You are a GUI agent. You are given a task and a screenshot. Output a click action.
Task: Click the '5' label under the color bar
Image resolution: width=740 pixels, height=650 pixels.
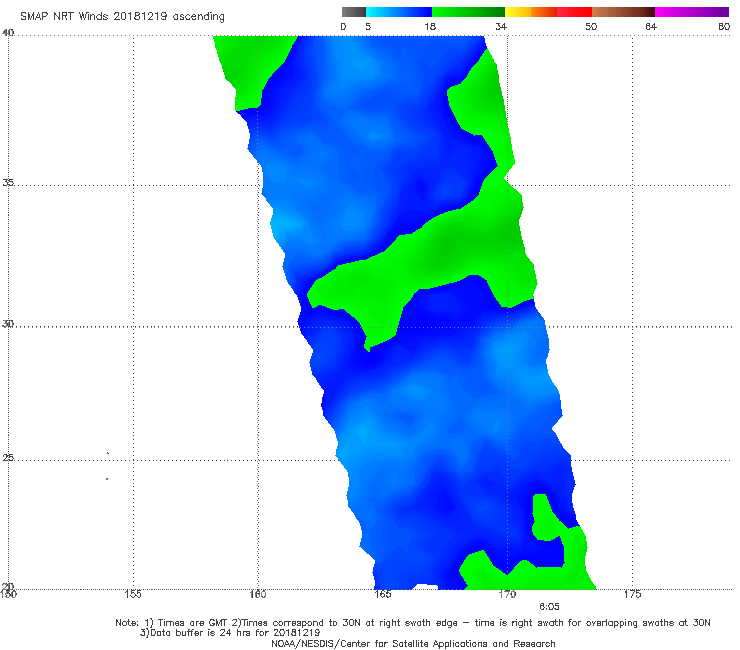368,27
